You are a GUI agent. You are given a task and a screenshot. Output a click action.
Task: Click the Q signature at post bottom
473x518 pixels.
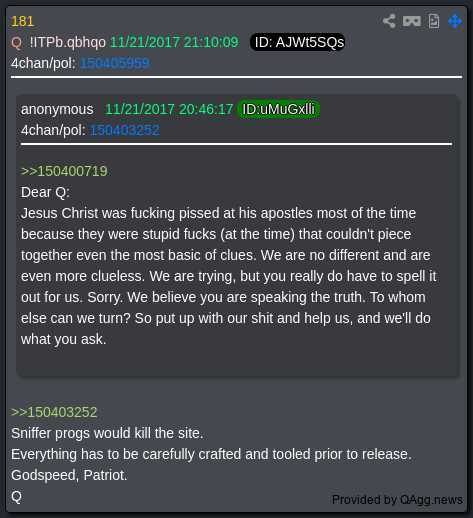pyautogui.click(x=16, y=497)
